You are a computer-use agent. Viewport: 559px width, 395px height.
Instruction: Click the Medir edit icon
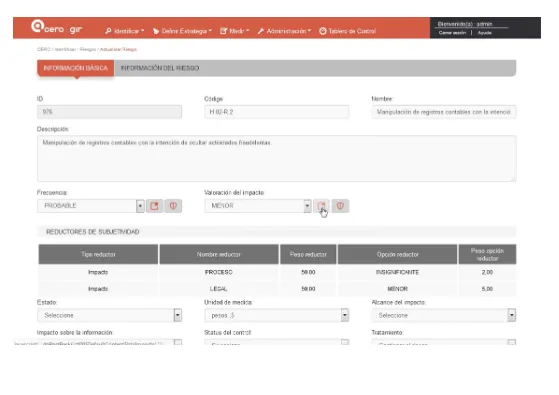point(224,31)
